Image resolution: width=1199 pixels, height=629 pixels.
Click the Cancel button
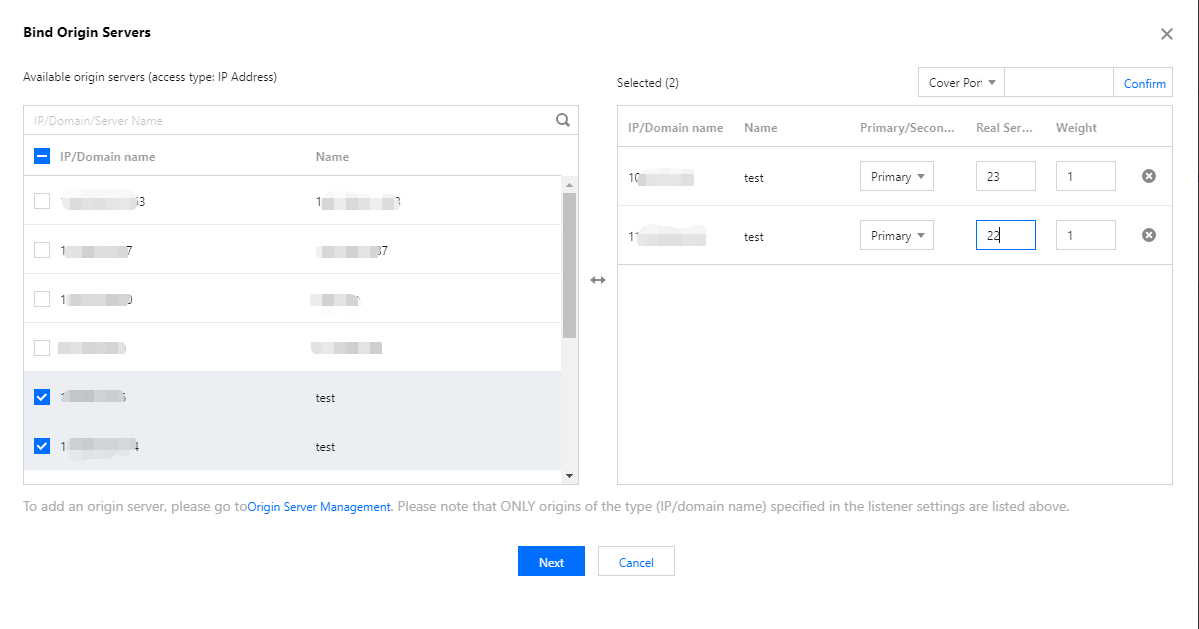636,562
